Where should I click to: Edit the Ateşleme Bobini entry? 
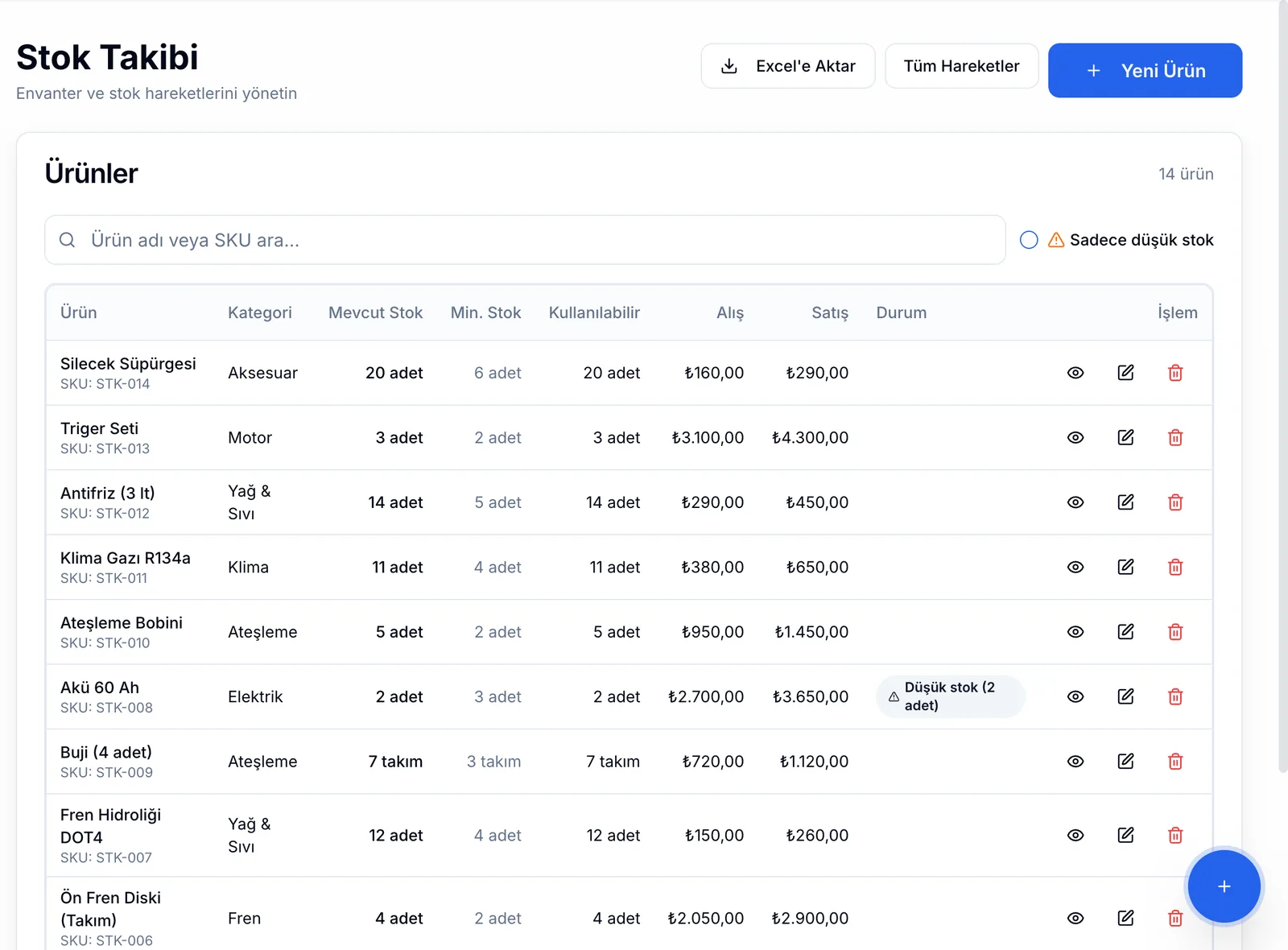tap(1125, 632)
